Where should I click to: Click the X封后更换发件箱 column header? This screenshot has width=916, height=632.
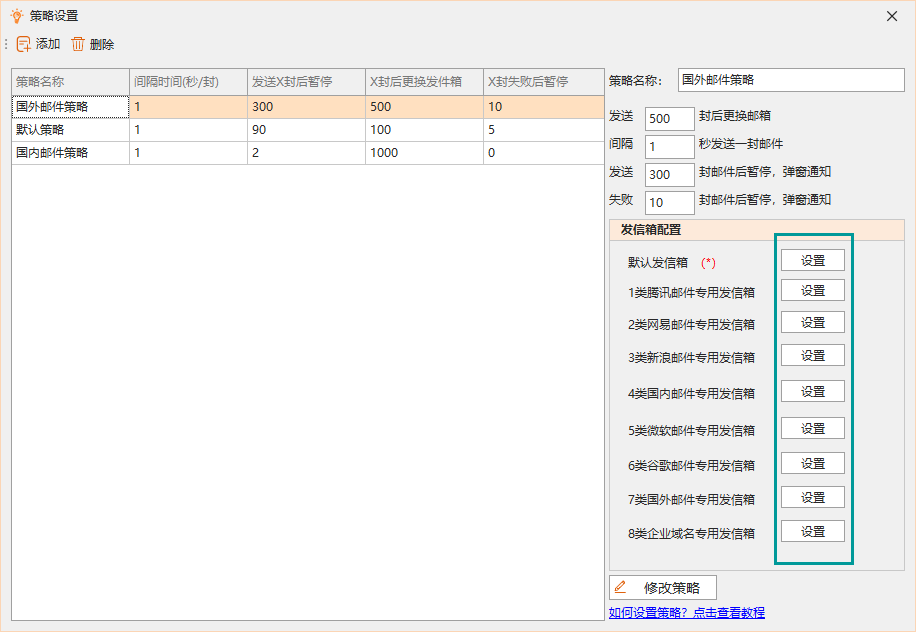[424, 82]
